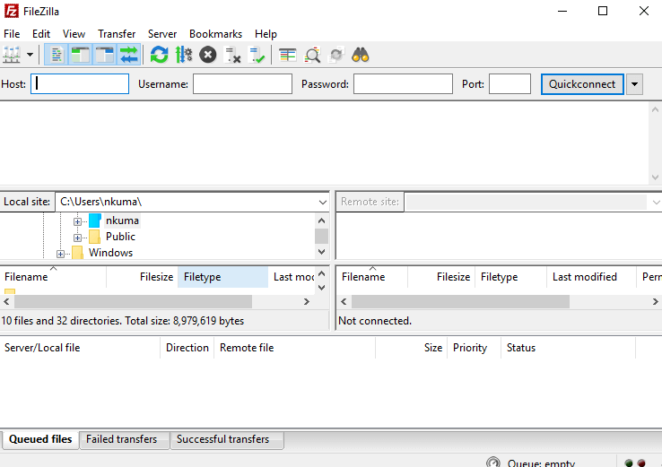Click the Size queue column header
Viewport: 662px width, 467px height.
(411, 348)
